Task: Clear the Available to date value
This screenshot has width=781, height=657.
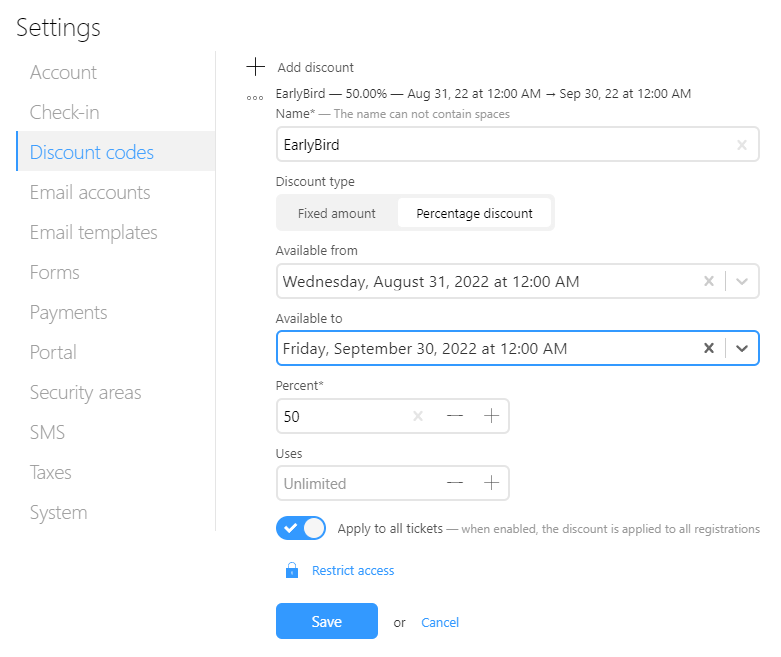Action: [709, 349]
